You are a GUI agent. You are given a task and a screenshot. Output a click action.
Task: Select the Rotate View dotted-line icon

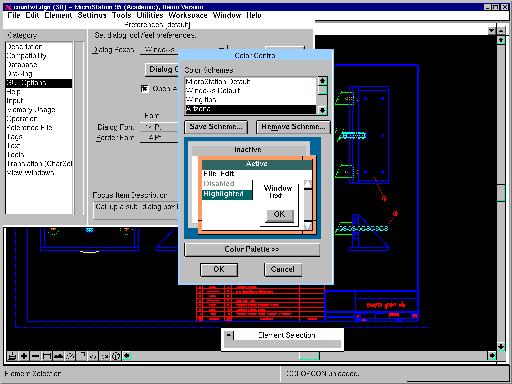70,356
